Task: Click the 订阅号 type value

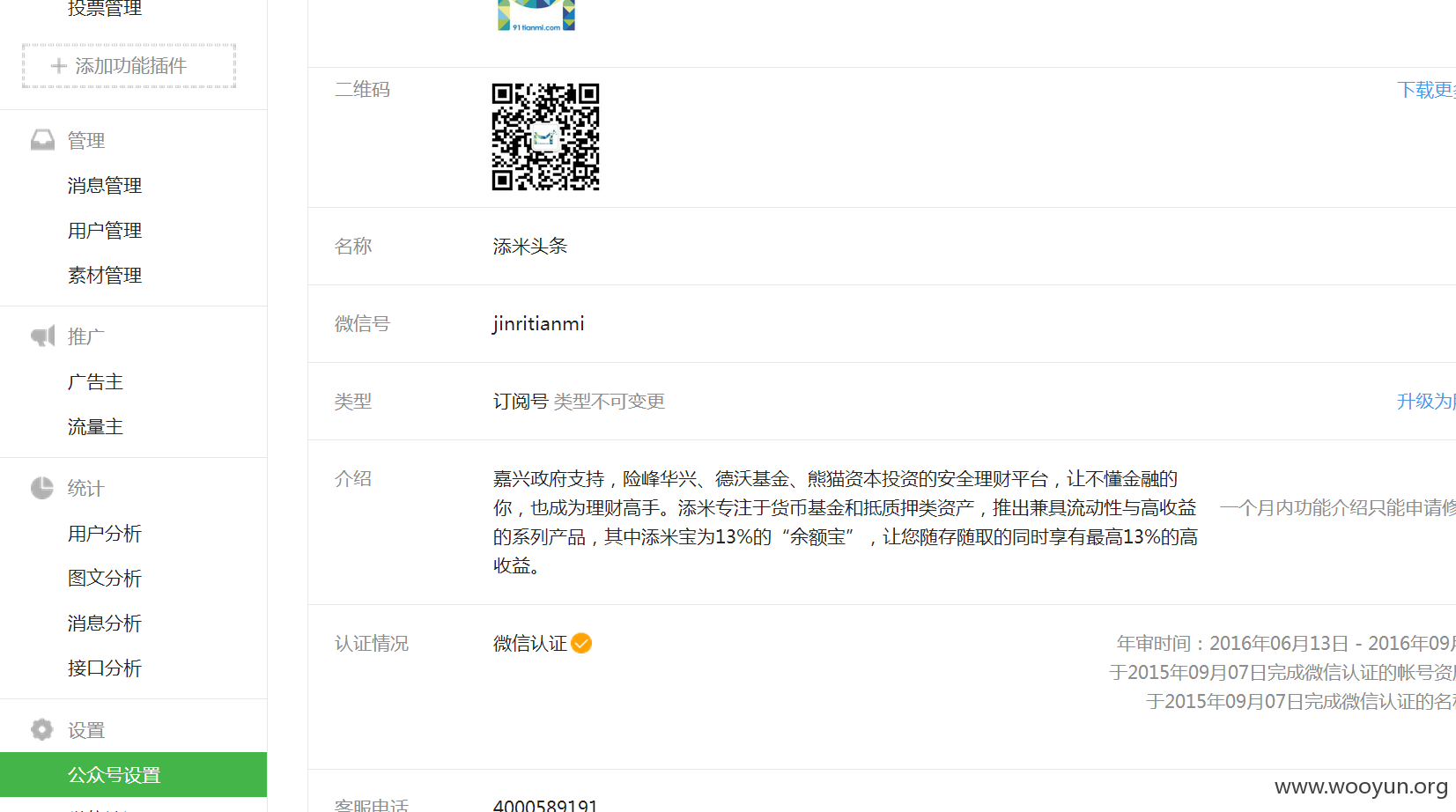Action: (x=521, y=402)
